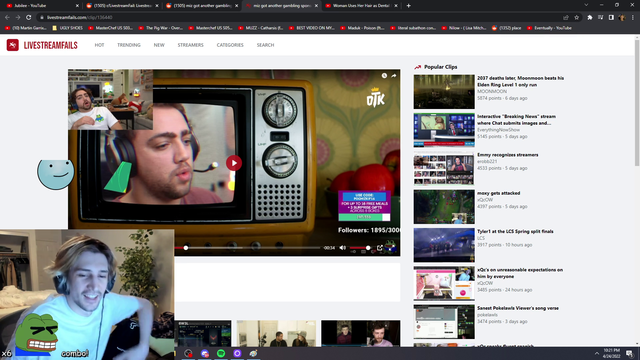Open the TRENDING menu item
Screen dimensions: 640x360
coord(129,45)
